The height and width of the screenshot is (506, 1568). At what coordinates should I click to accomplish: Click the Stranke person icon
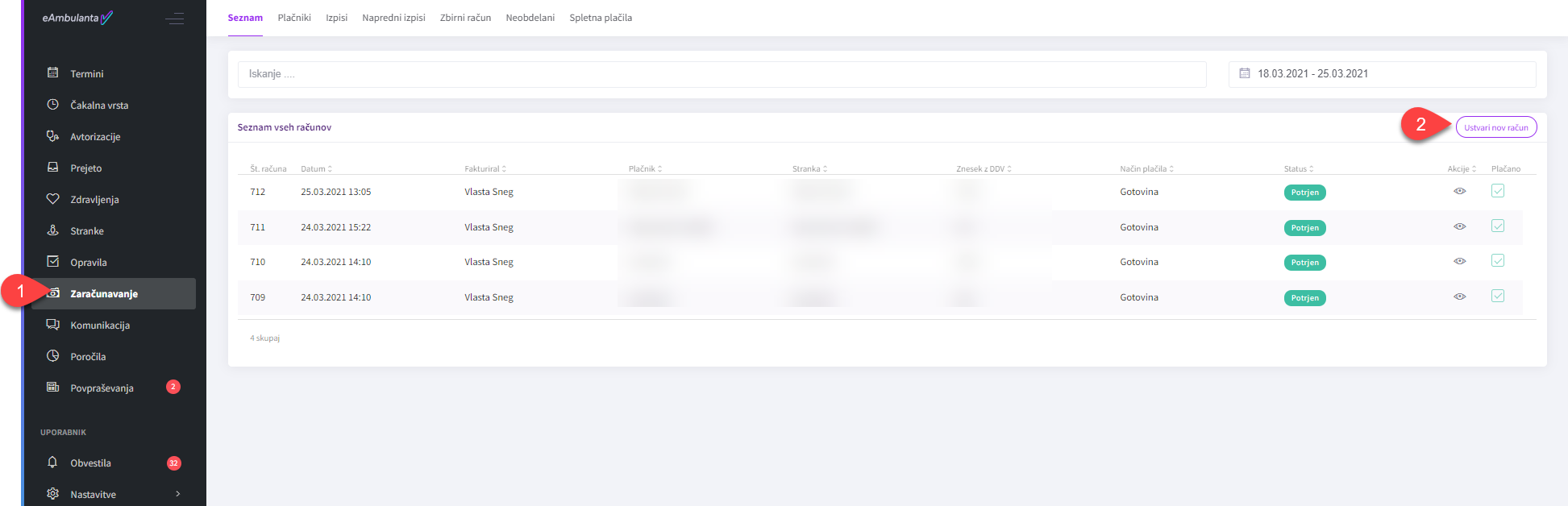coord(53,230)
